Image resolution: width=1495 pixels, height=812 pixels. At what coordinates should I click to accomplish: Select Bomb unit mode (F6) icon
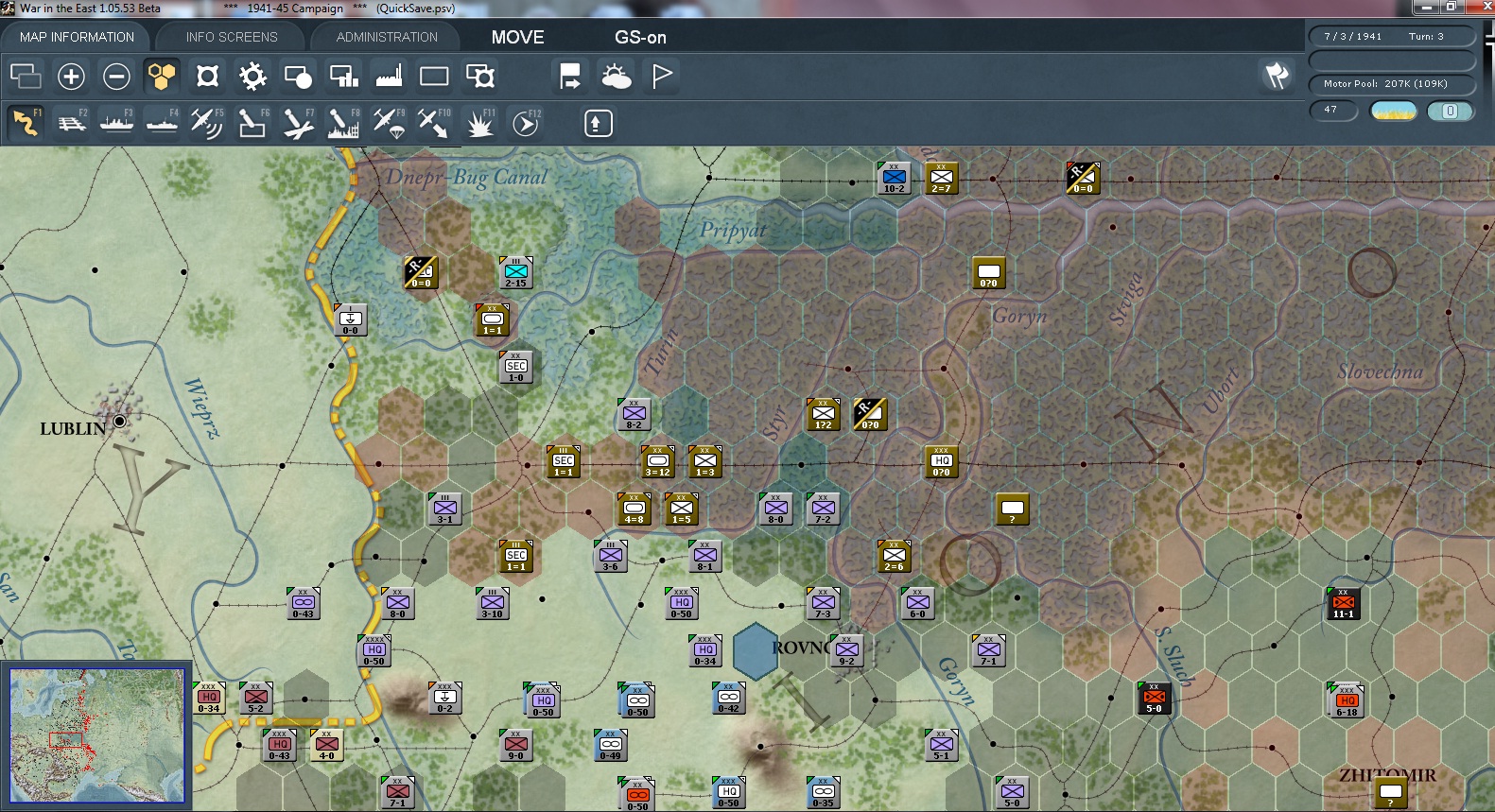[x=252, y=123]
